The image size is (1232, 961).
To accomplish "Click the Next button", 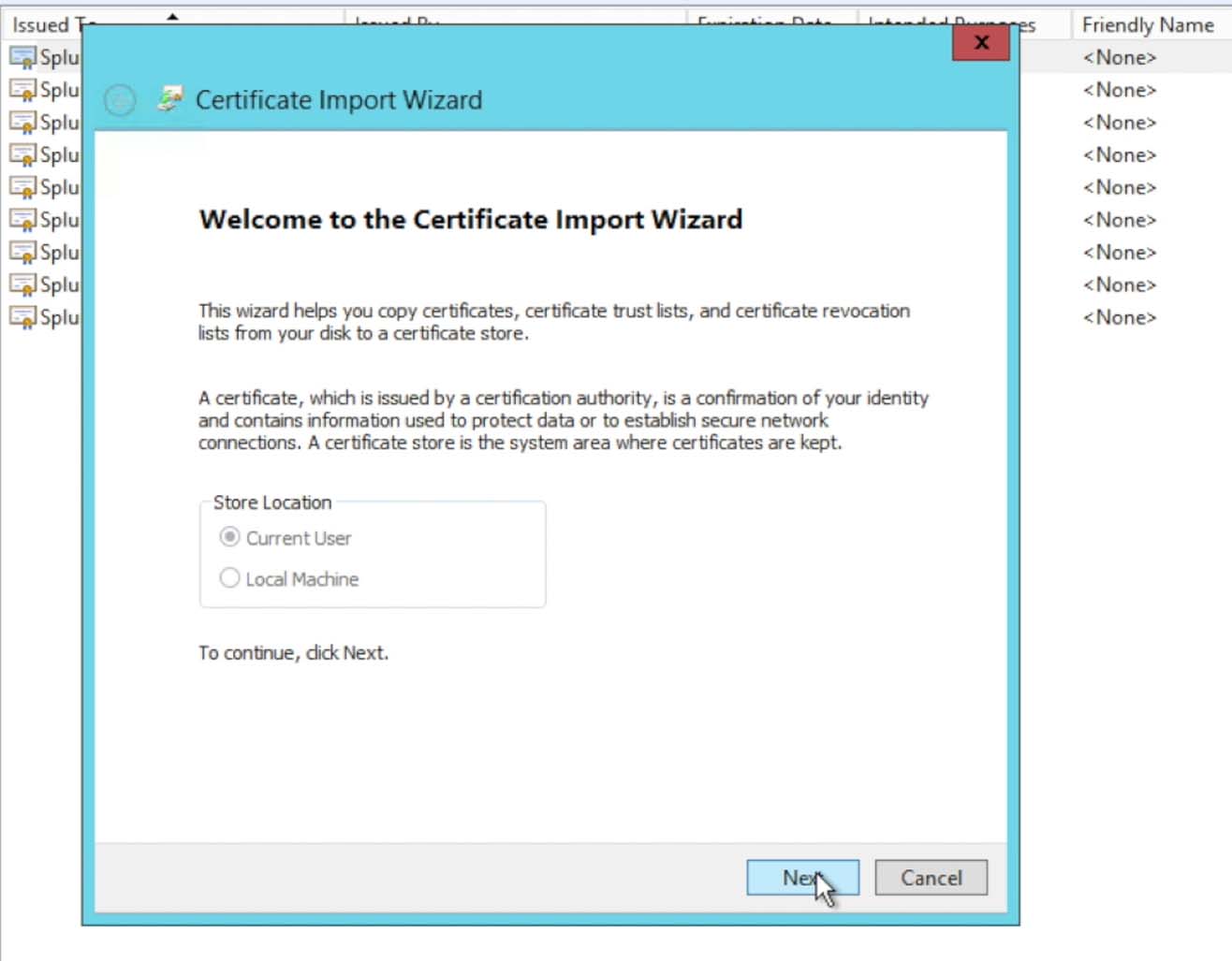I will point(801,878).
